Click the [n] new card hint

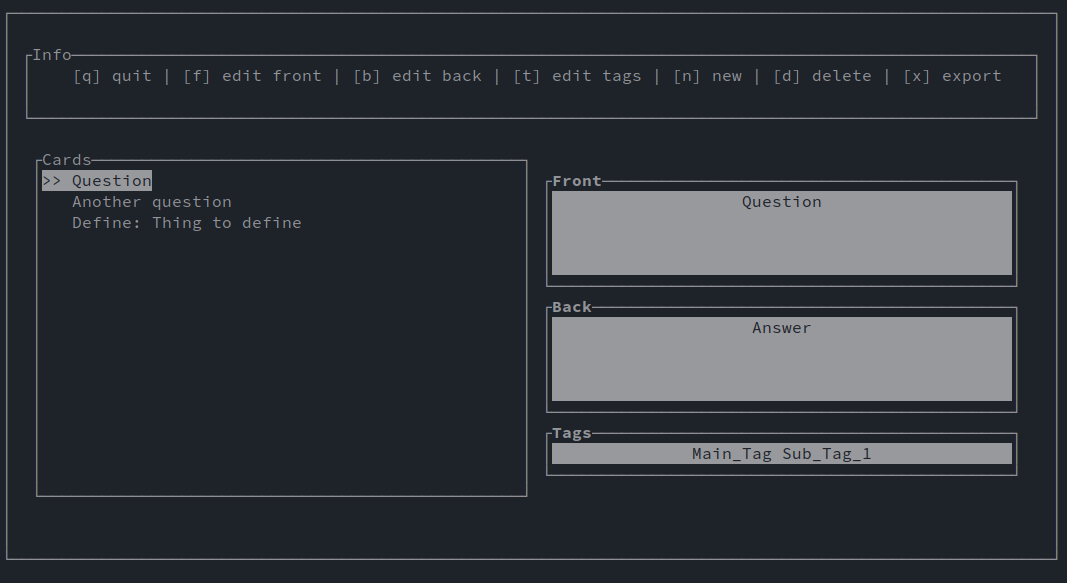point(708,76)
